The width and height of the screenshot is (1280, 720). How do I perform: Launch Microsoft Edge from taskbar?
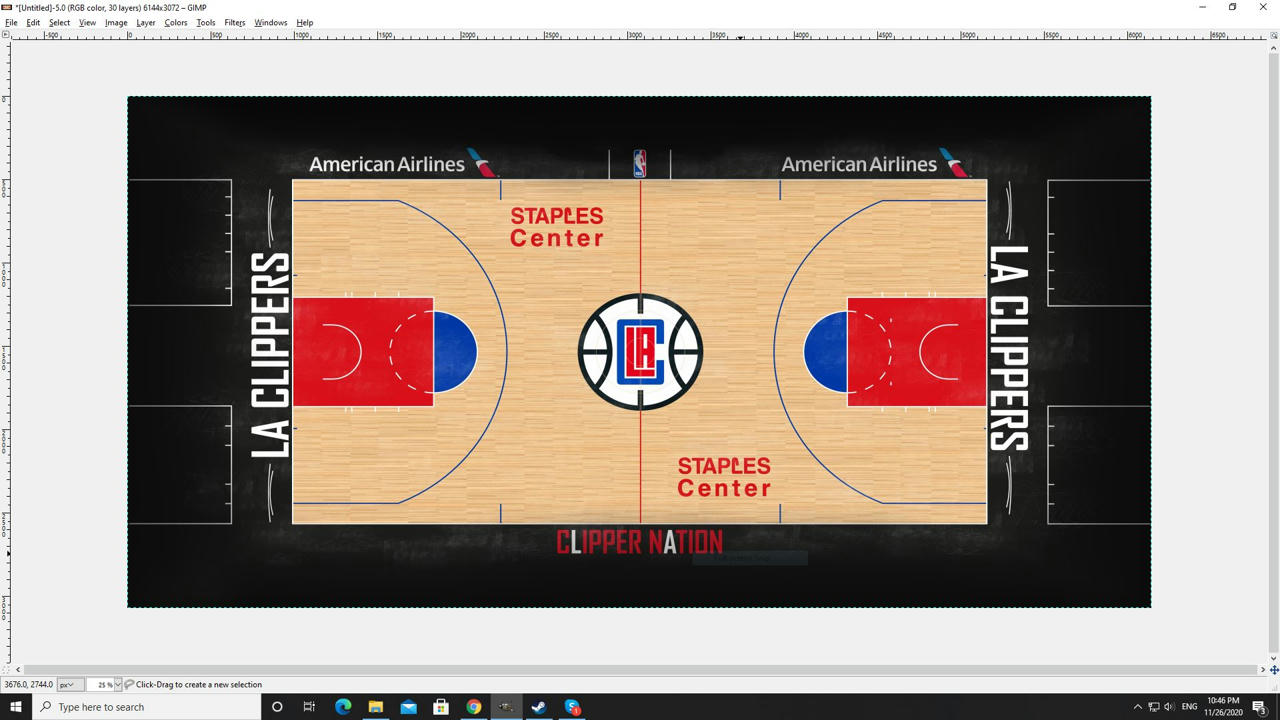(343, 707)
